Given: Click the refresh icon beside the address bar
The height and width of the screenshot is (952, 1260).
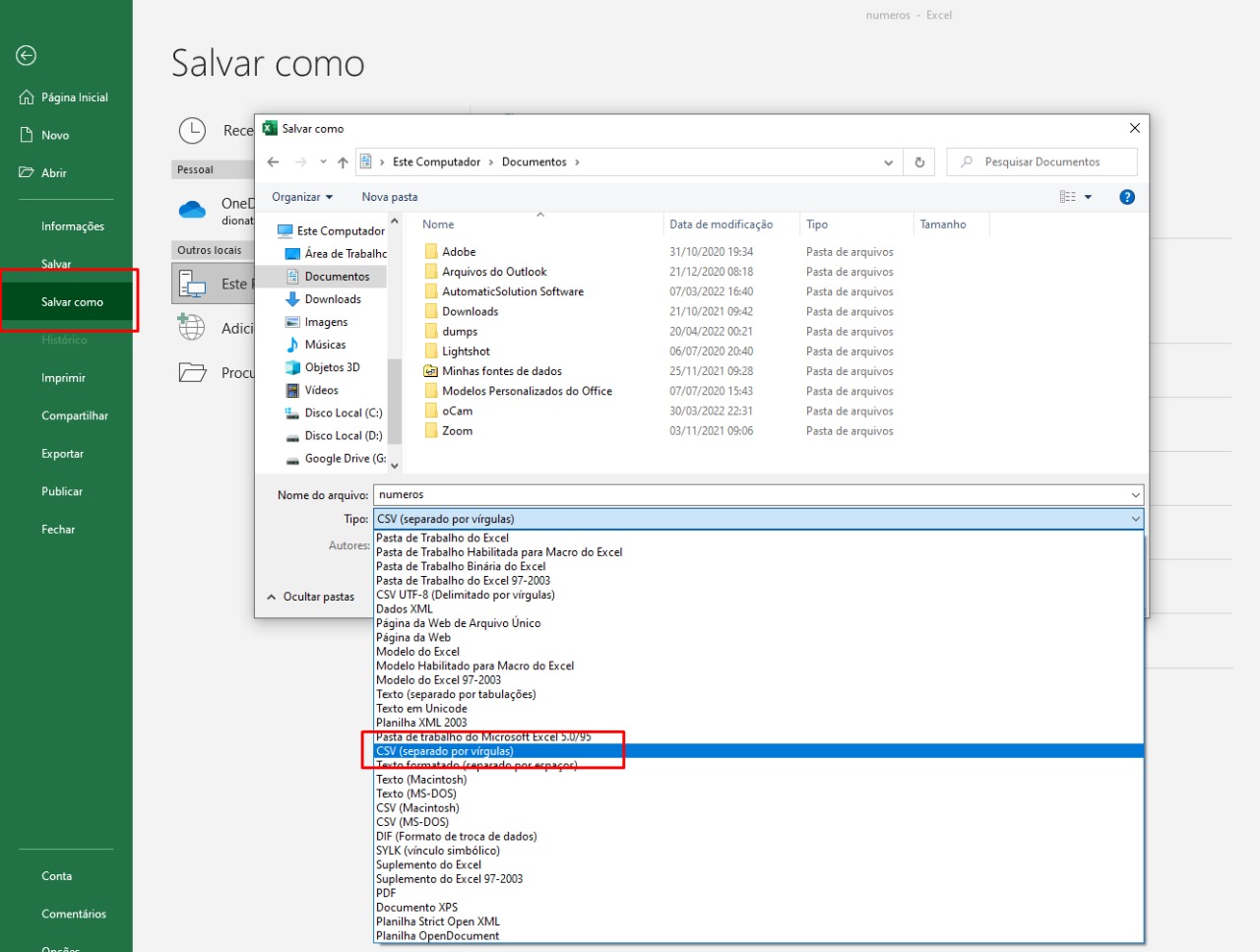Looking at the screenshot, I should [918, 161].
